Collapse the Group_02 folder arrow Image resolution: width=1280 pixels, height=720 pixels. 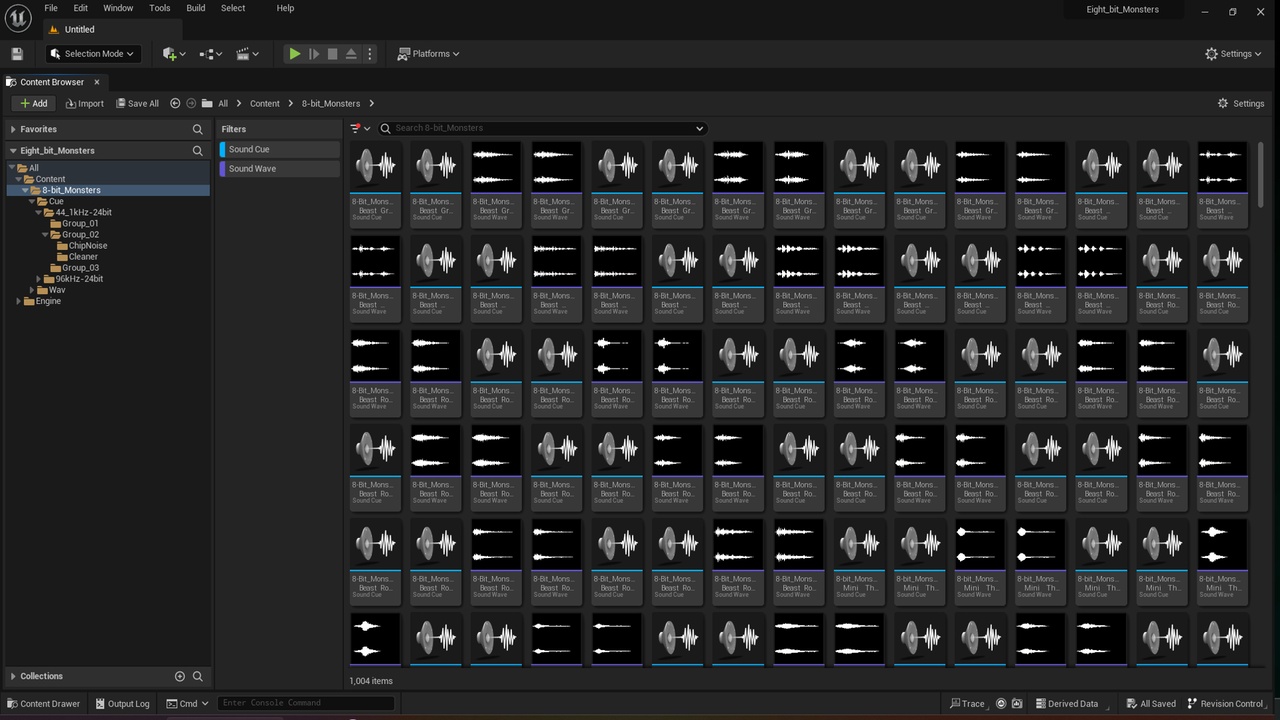[45, 235]
